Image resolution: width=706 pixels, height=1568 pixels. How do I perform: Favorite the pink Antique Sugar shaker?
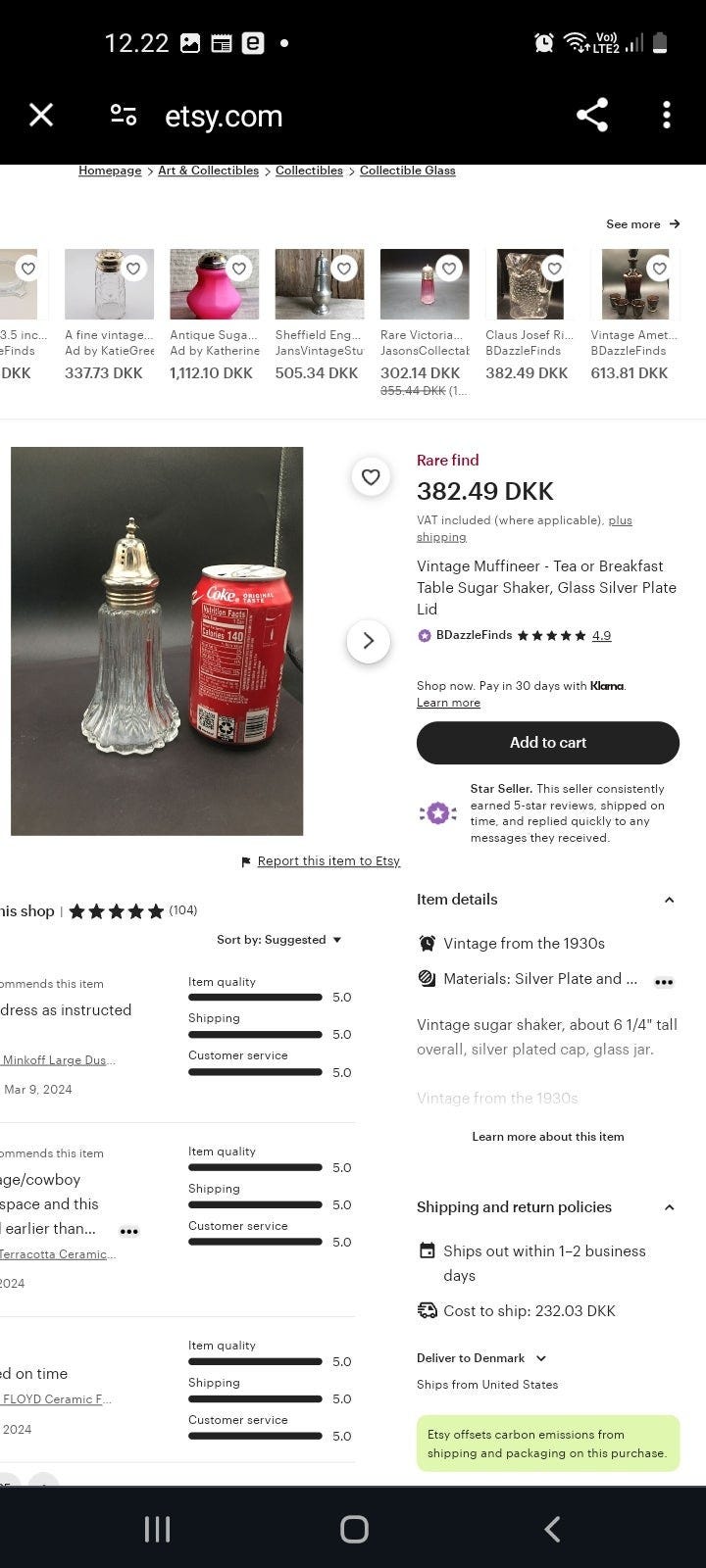(x=238, y=269)
